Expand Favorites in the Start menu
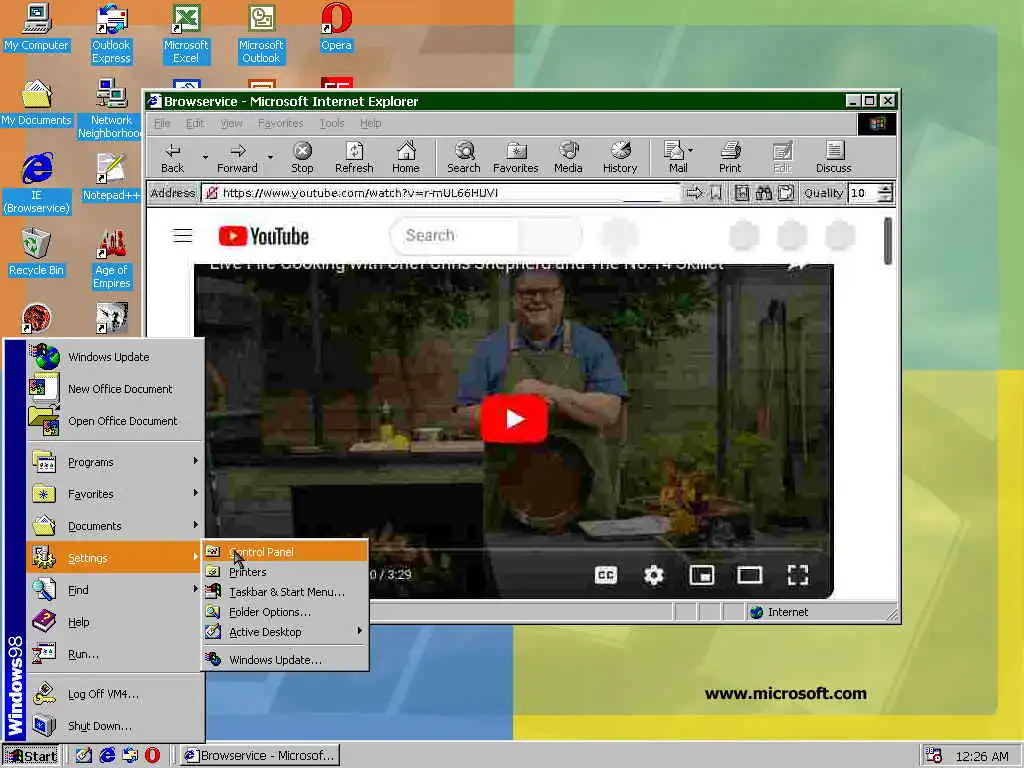 (x=115, y=494)
